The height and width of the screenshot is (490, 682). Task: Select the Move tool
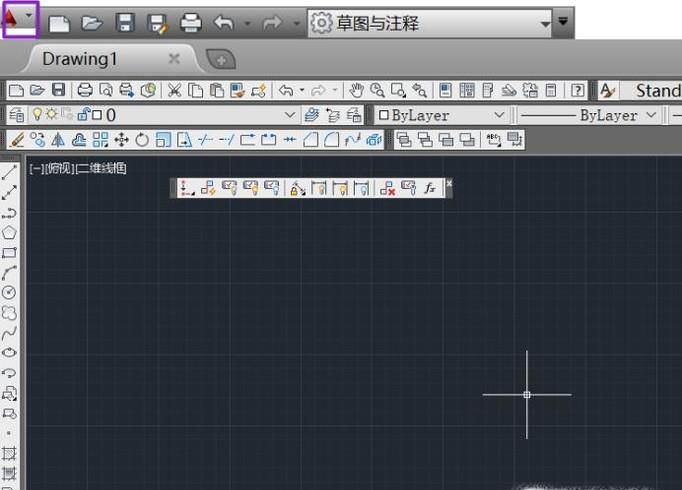point(121,140)
